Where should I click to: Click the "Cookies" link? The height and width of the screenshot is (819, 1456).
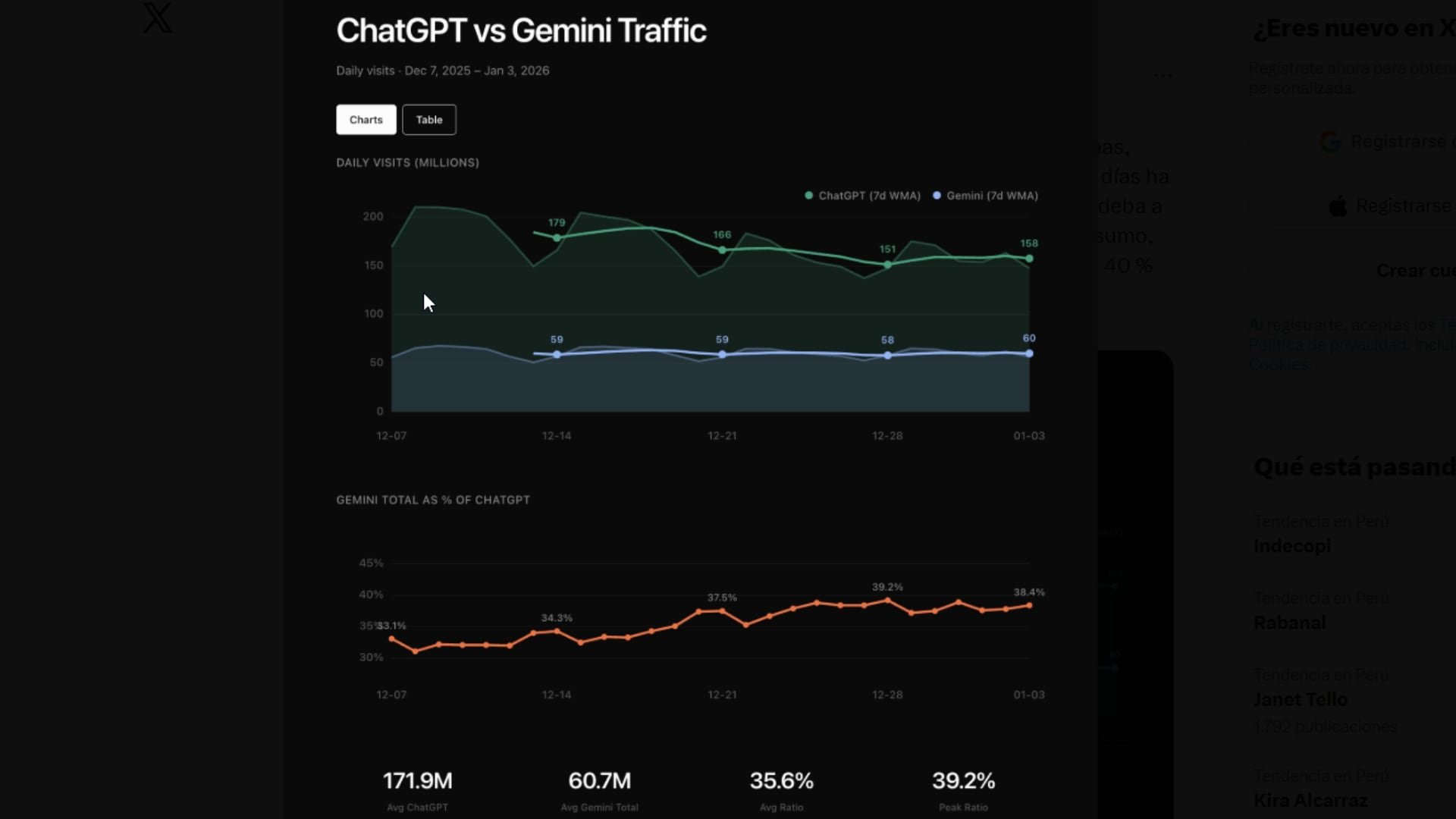(x=1279, y=364)
